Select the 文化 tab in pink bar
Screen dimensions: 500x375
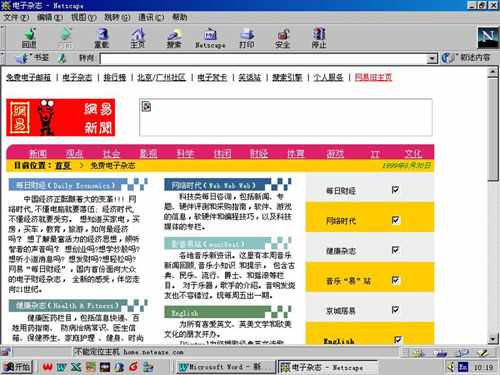[413, 153]
